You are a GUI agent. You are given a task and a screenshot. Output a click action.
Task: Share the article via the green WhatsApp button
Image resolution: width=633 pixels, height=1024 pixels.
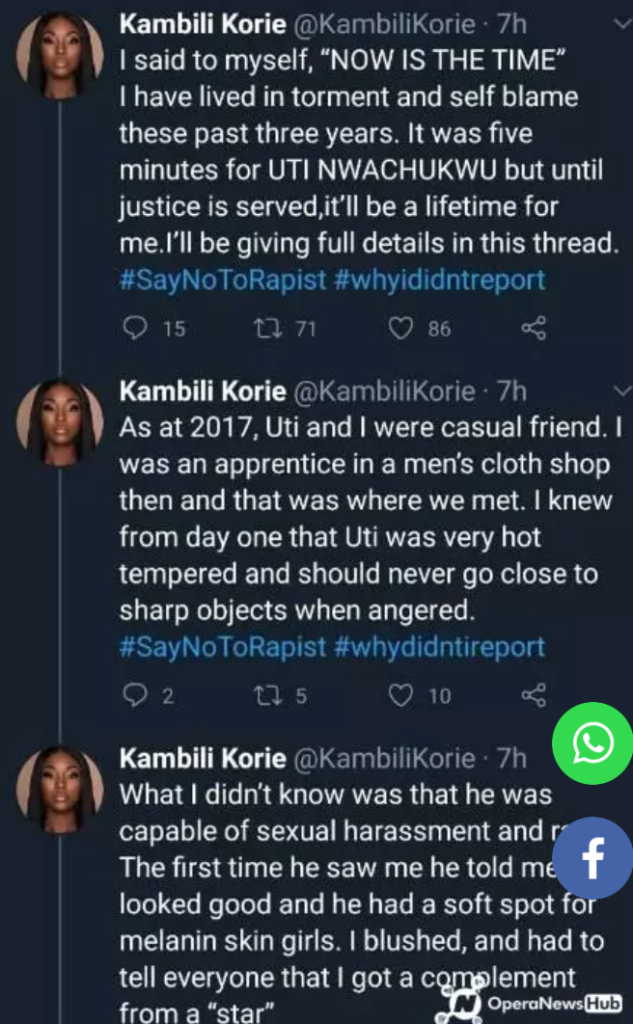pyautogui.click(x=592, y=743)
